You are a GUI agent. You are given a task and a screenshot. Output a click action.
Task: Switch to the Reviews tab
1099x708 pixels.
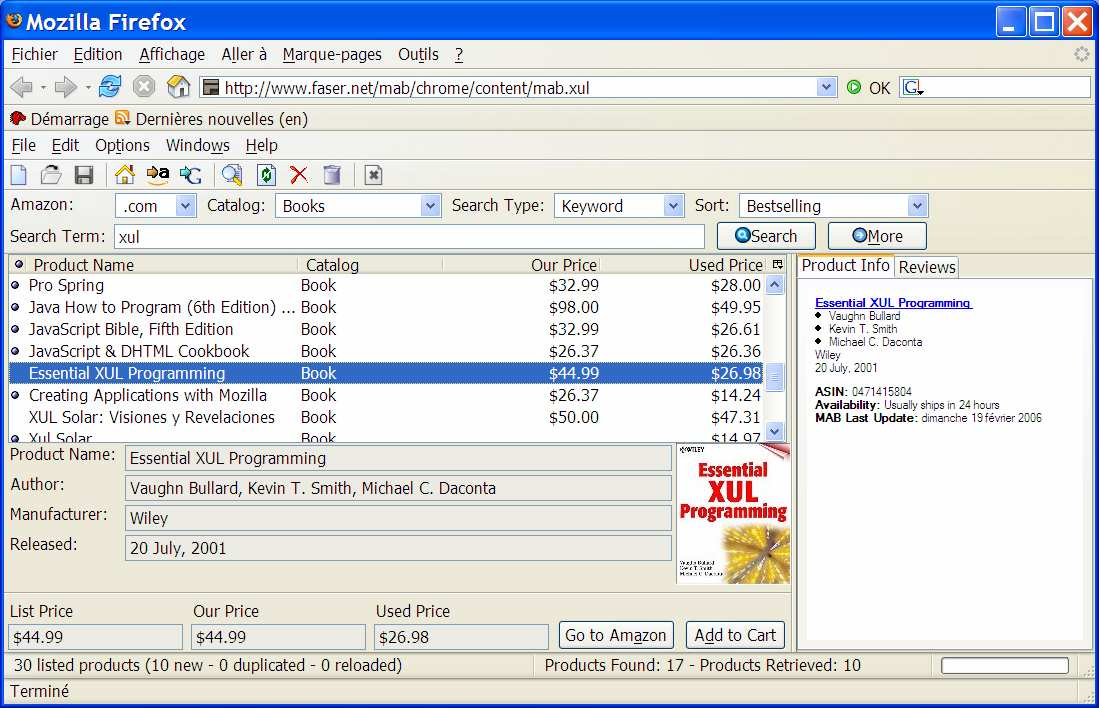pyautogui.click(x=926, y=267)
